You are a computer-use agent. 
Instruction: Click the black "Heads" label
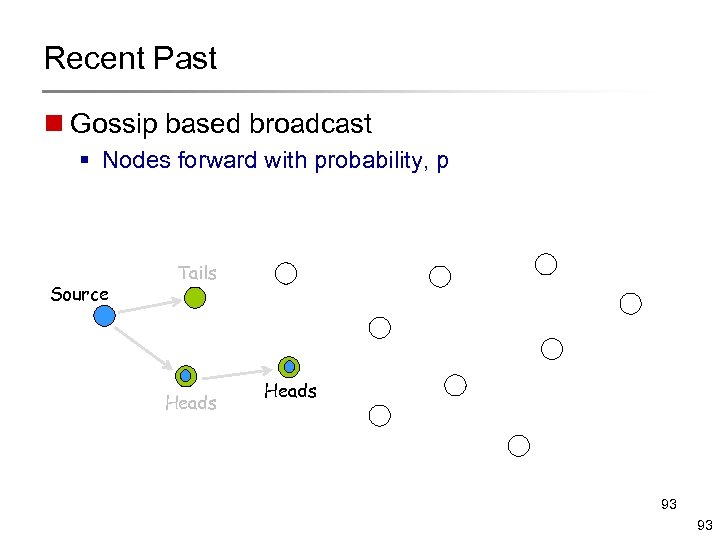290,391
